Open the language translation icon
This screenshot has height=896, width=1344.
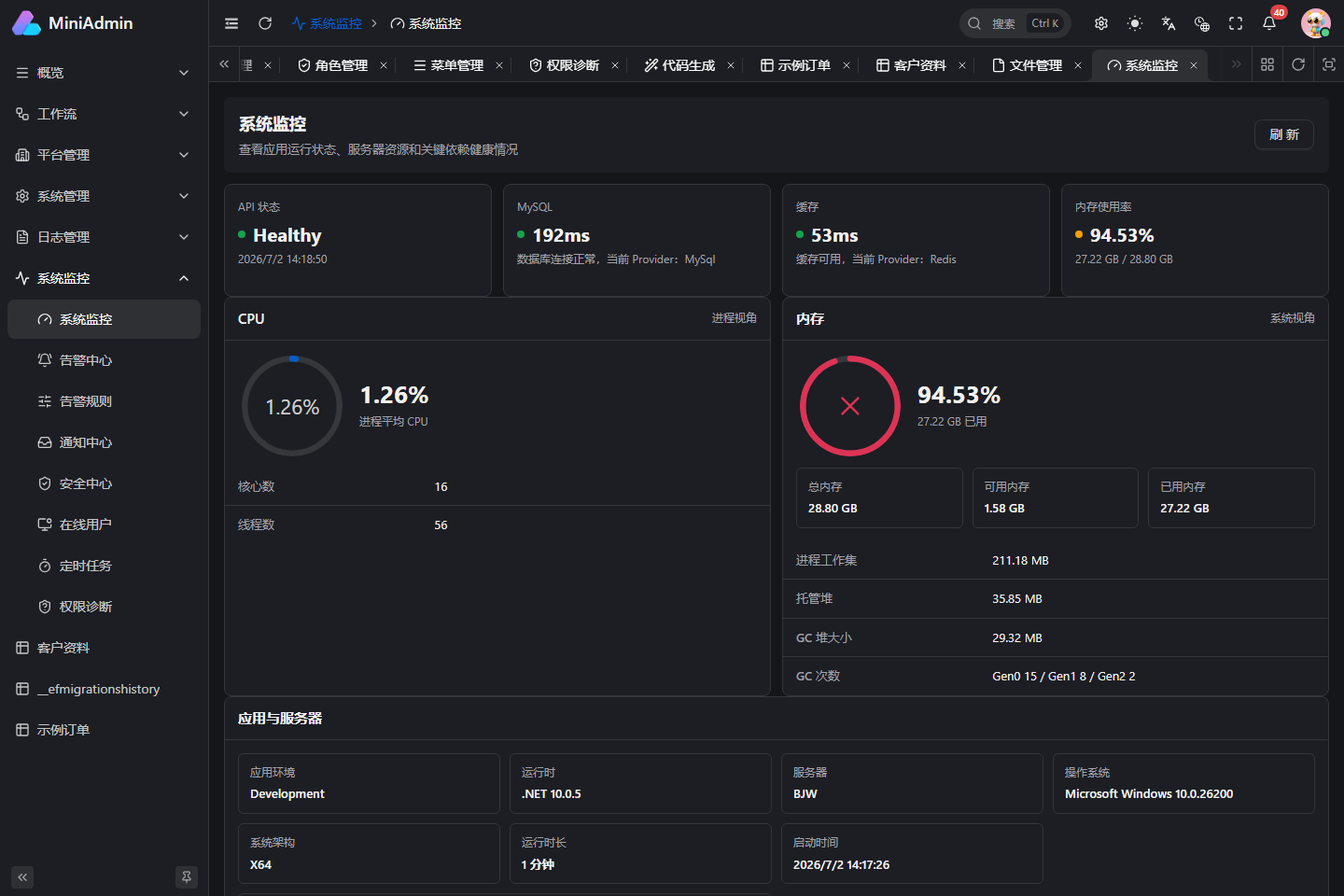coord(1169,23)
